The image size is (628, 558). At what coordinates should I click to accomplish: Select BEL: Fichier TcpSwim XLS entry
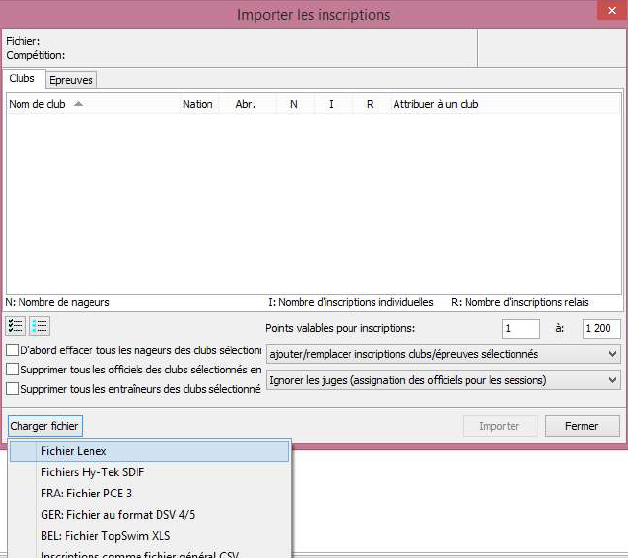[105, 536]
